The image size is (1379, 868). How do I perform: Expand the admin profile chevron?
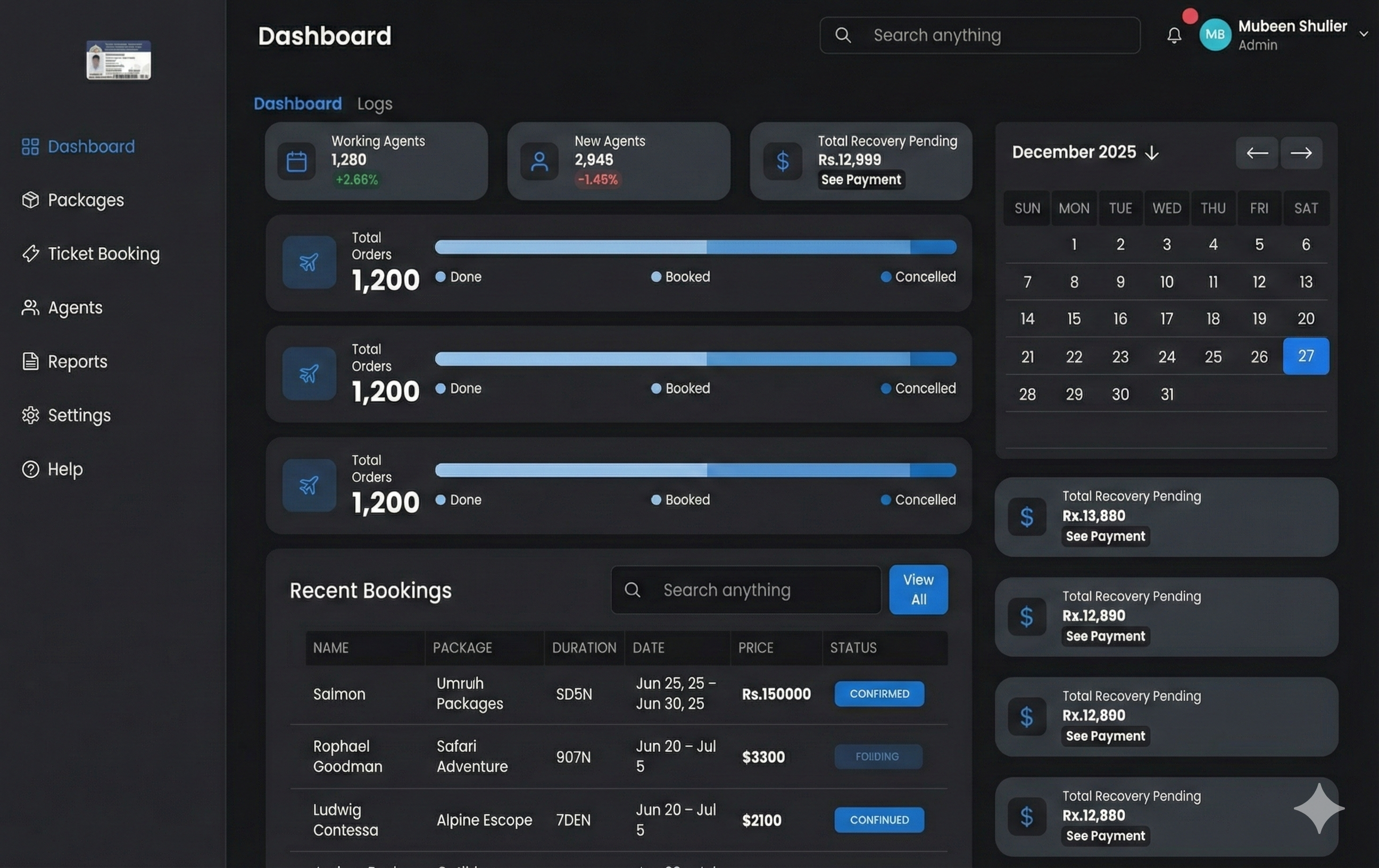(1364, 35)
